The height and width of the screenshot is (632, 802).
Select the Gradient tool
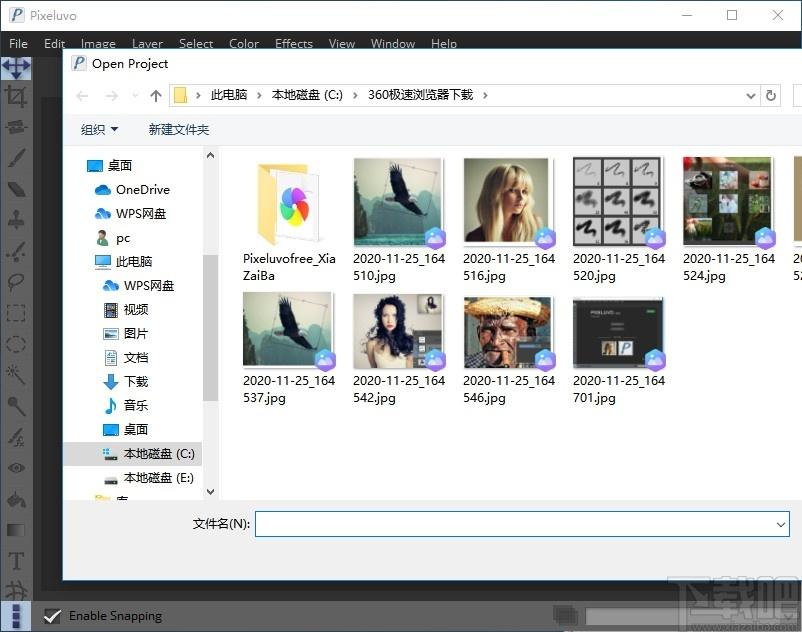(x=16, y=530)
